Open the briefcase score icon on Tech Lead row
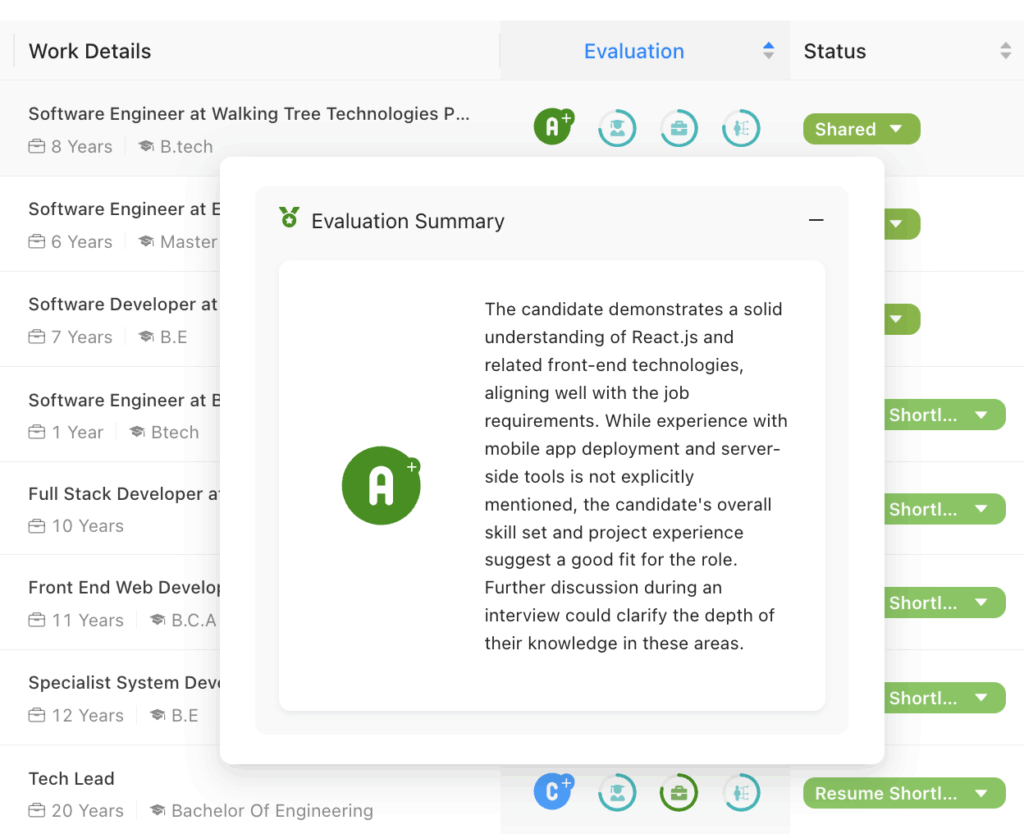Viewport: 1024px width, 834px height. [679, 792]
